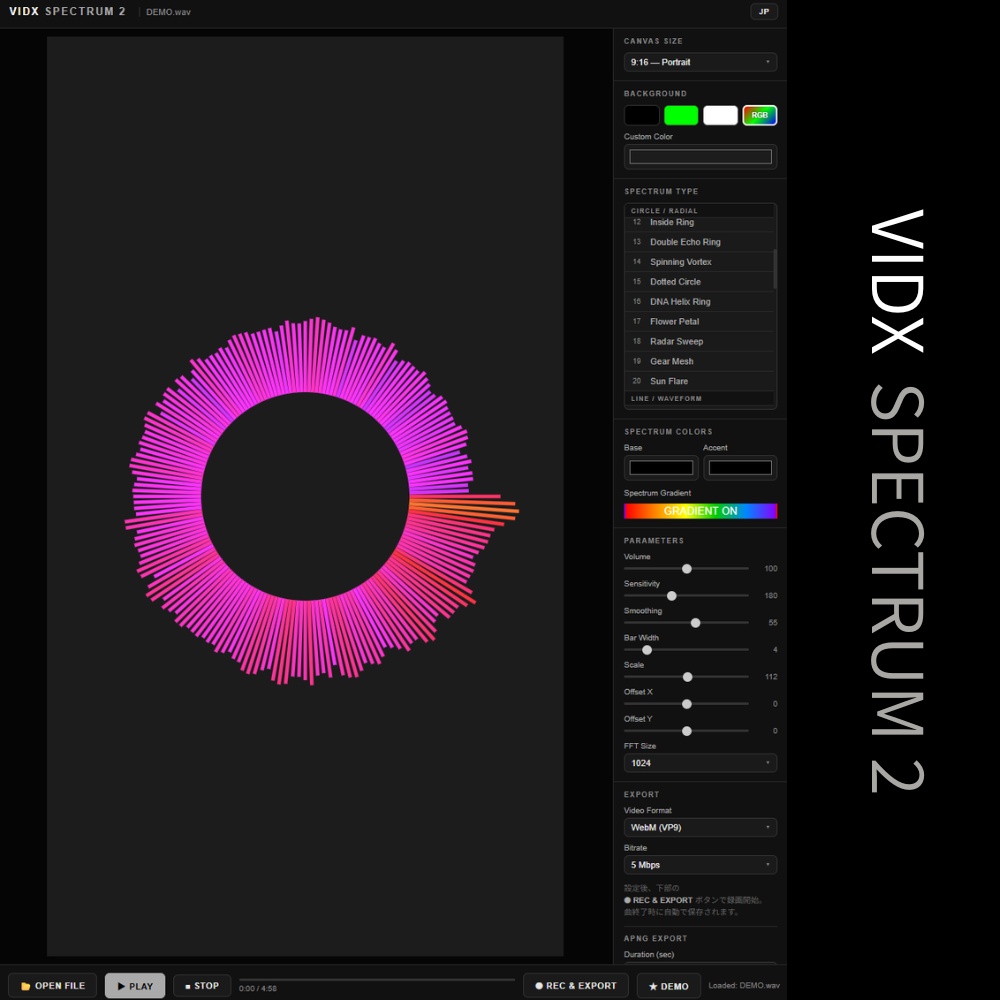Open the FFT Size dropdown
The image size is (1000, 1000).
click(700, 763)
